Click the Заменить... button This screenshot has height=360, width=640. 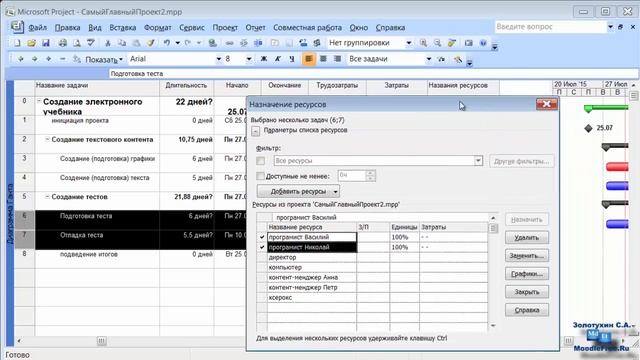(527, 256)
